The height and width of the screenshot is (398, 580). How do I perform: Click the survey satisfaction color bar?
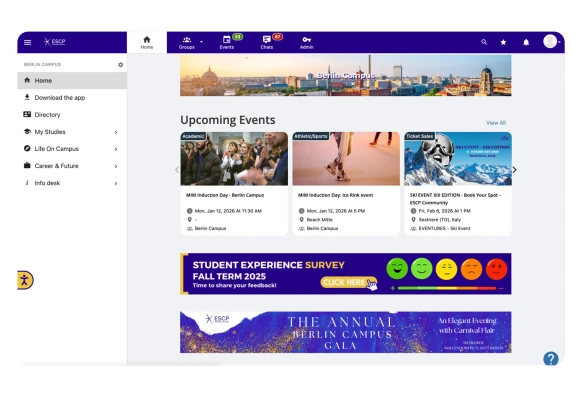pos(447,288)
